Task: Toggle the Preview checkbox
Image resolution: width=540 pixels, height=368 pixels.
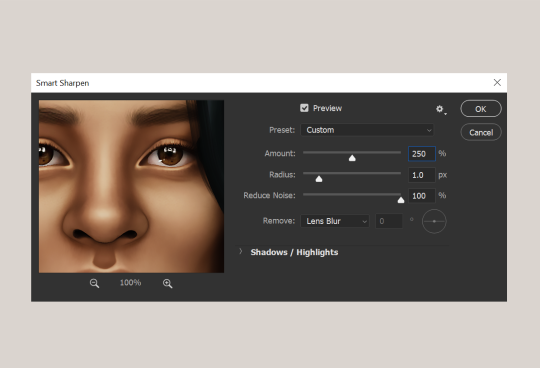Action: pyautogui.click(x=304, y=108)
